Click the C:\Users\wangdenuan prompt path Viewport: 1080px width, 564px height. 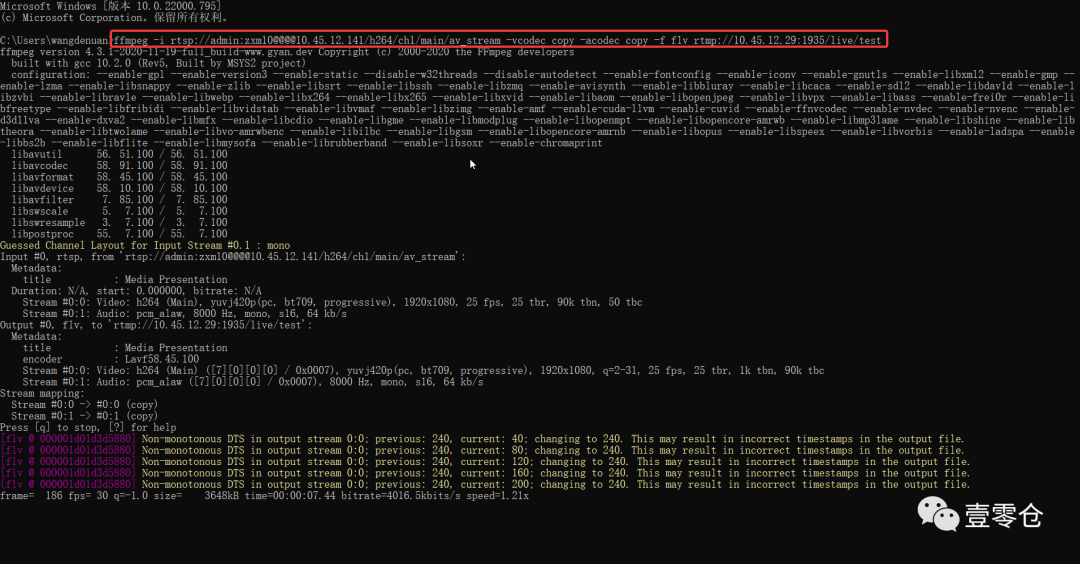(55, 40)
